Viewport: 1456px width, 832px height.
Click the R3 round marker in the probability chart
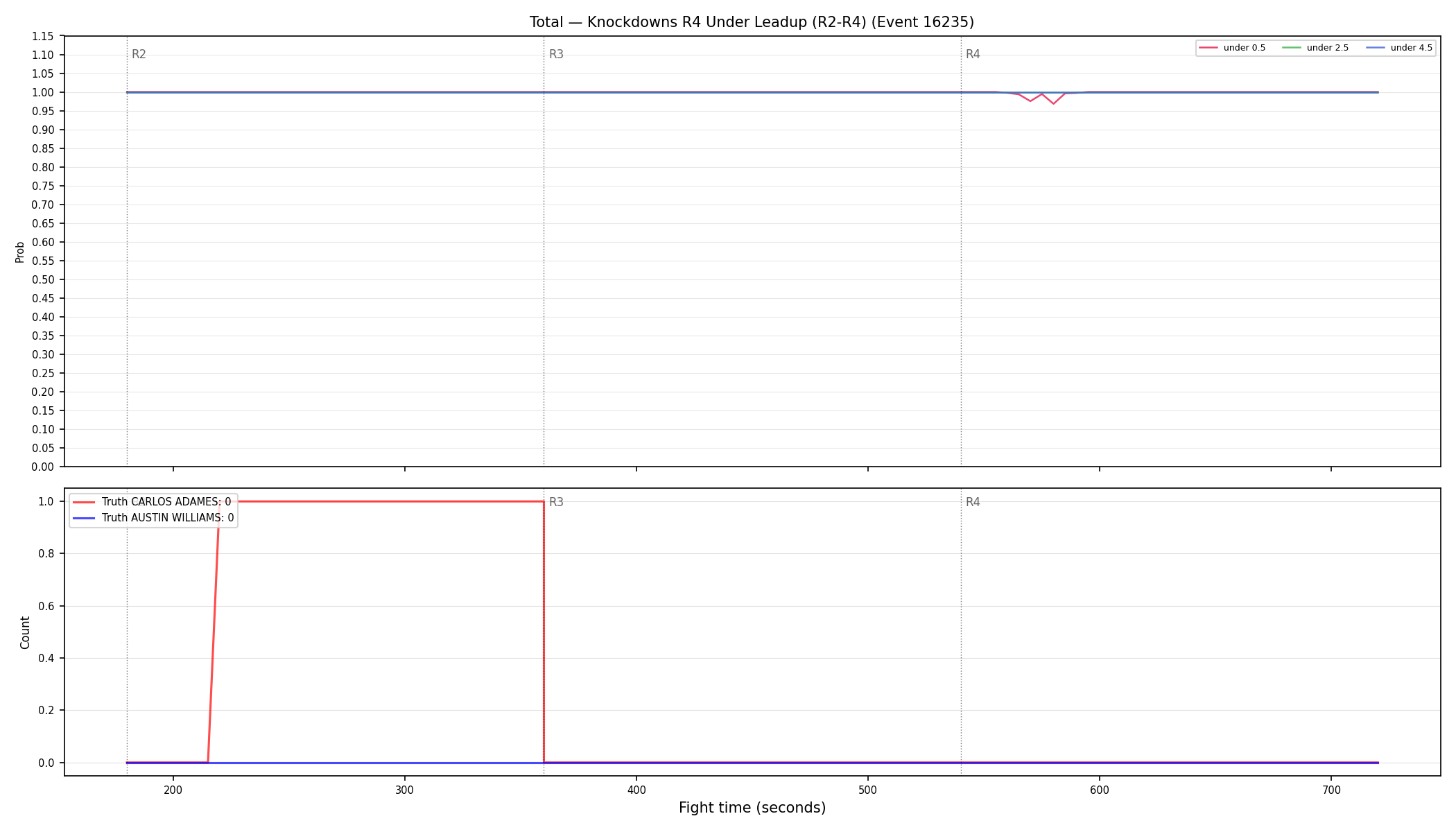click(556, 54)
